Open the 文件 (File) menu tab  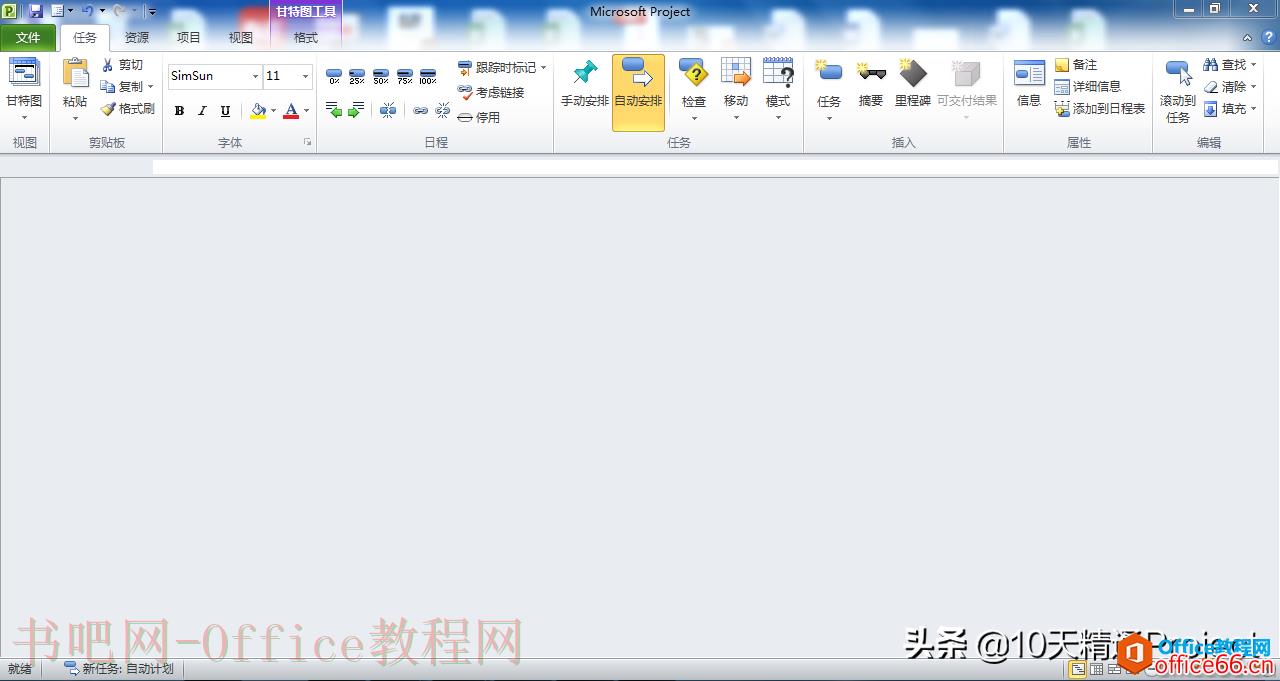[x=28, y=38]
